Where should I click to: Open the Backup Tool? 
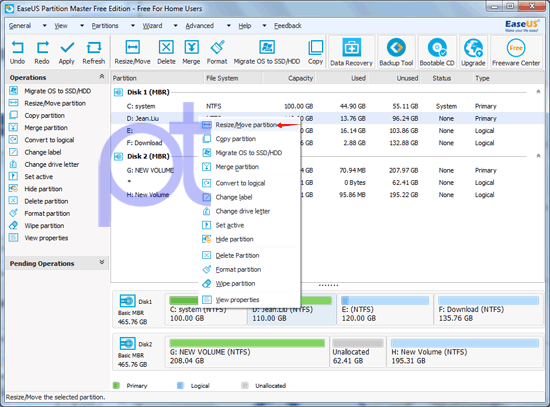coord(396,52)
